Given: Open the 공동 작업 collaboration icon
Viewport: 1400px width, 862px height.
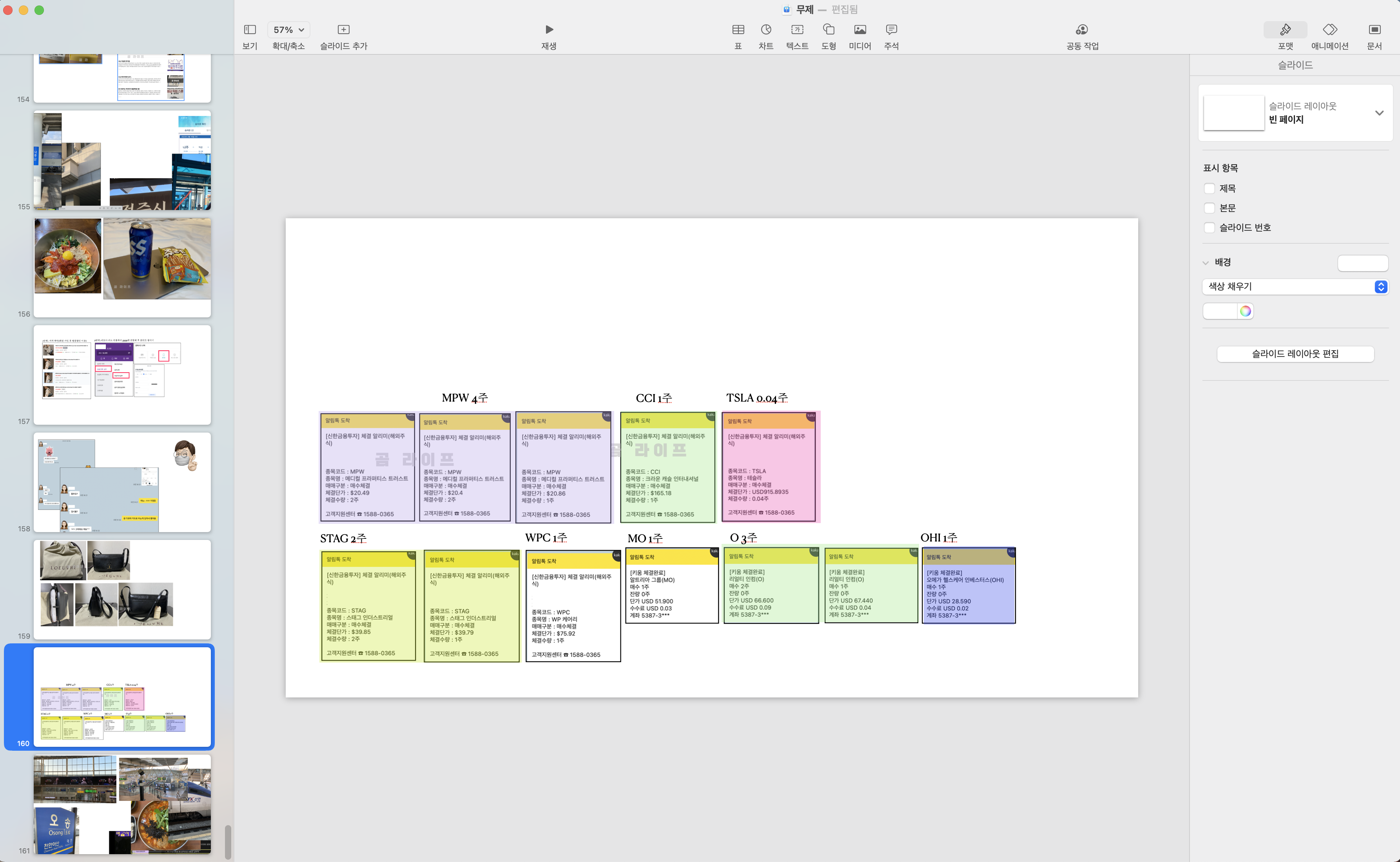Looking at the screenshot, I should coord(1082,30).
